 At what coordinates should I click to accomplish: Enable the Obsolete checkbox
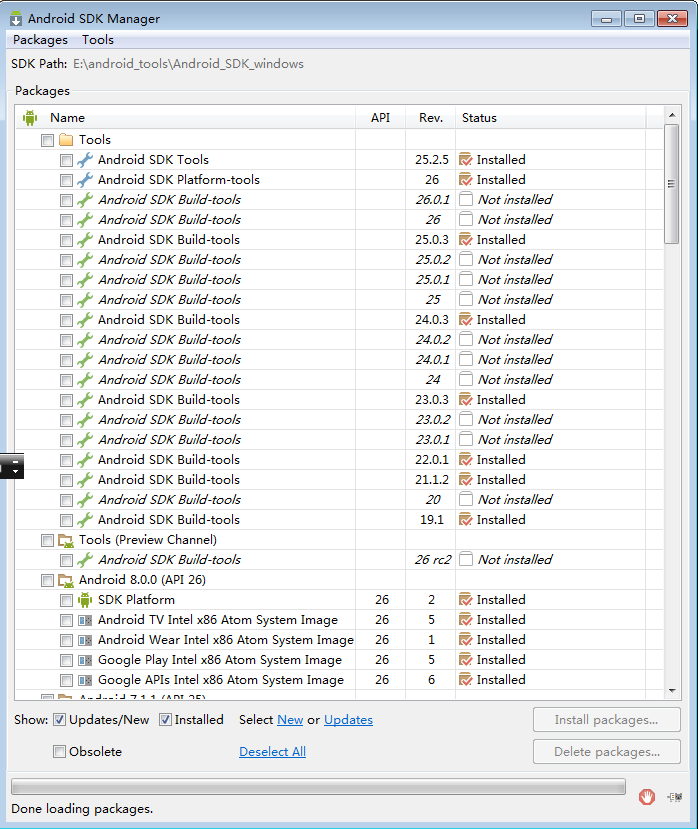click(59, 752)
